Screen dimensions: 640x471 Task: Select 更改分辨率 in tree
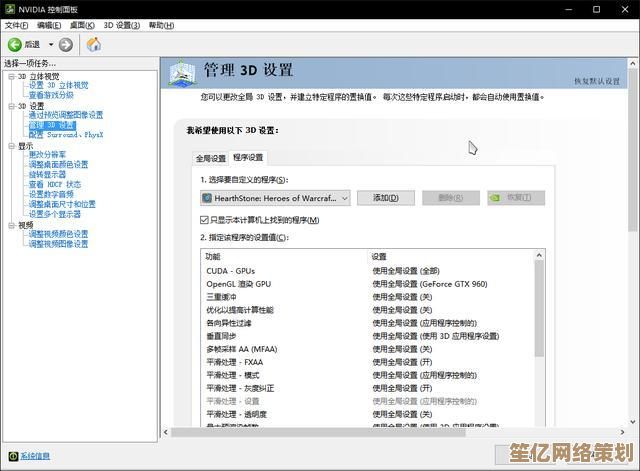(x=47, y=155)
